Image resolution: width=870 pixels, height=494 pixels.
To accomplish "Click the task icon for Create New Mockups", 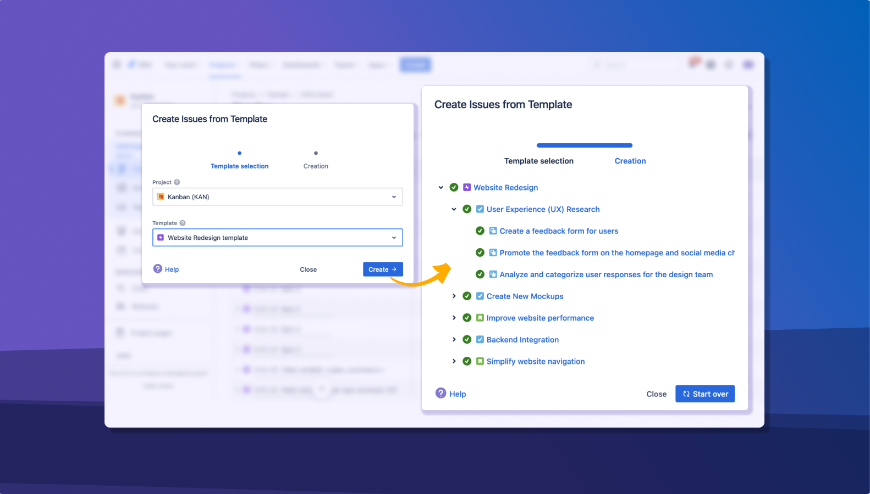I will tap(480, 296).
